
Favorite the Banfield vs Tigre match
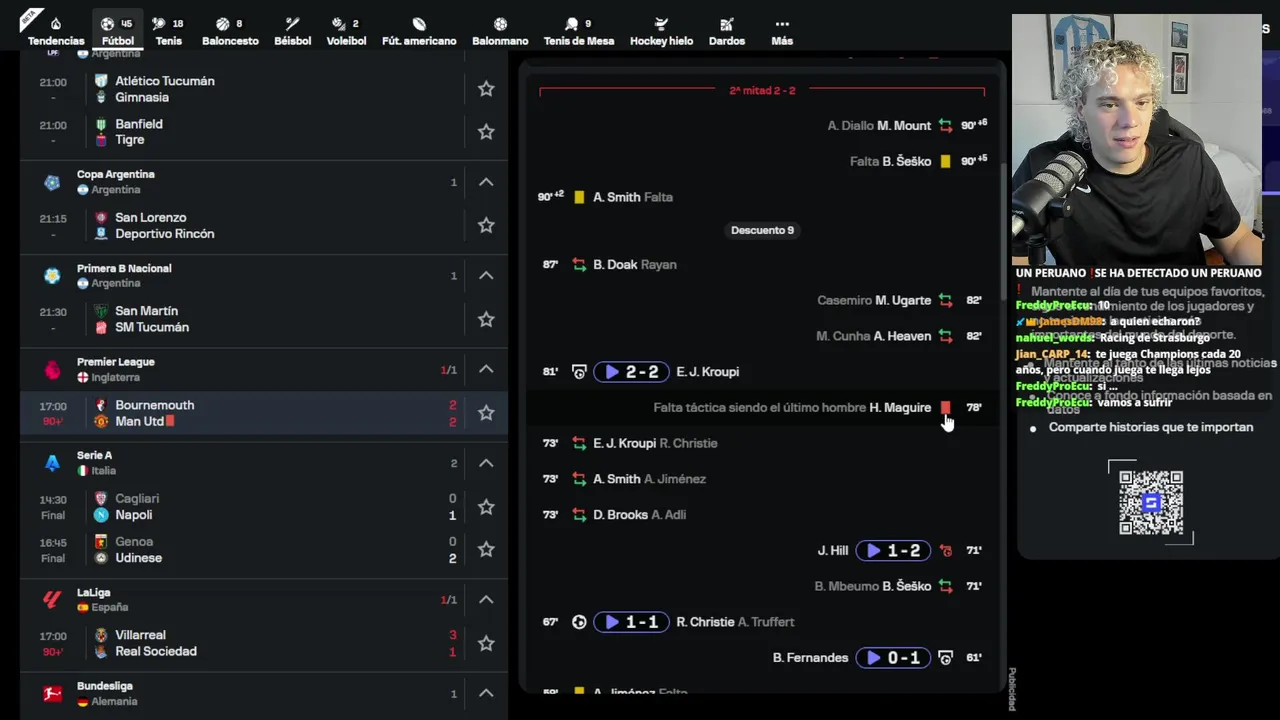[x=486, y=132]
